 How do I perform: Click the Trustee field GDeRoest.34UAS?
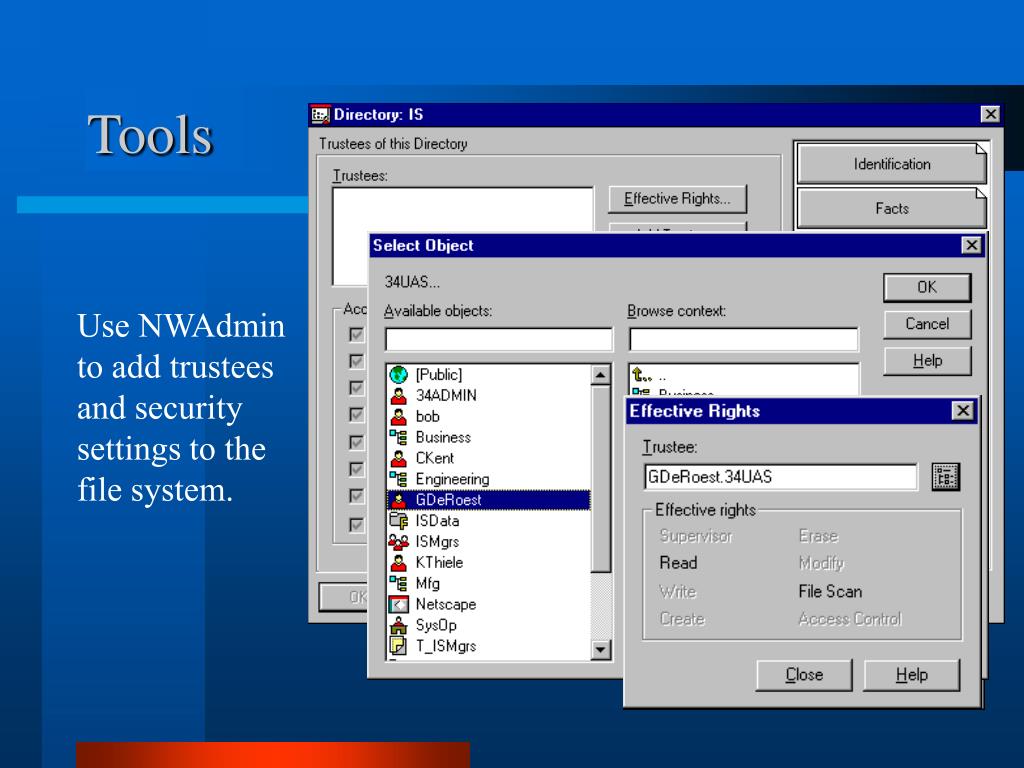coord(780,477)
